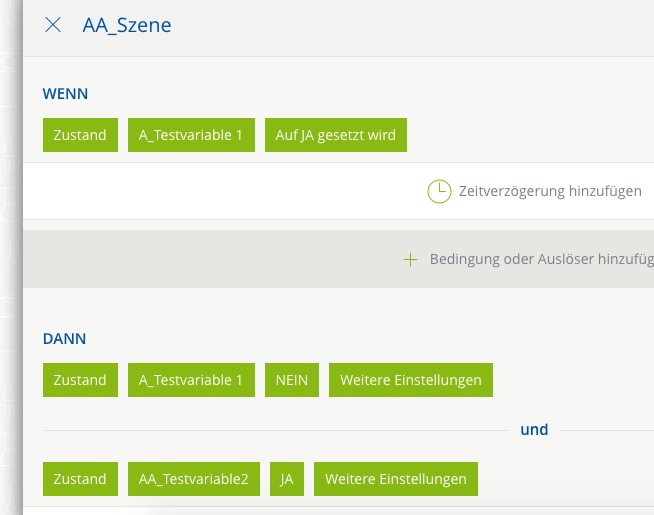Pick A_Testvariable 1 in the DANN section

pyautogui.click(x=190, y=380)
